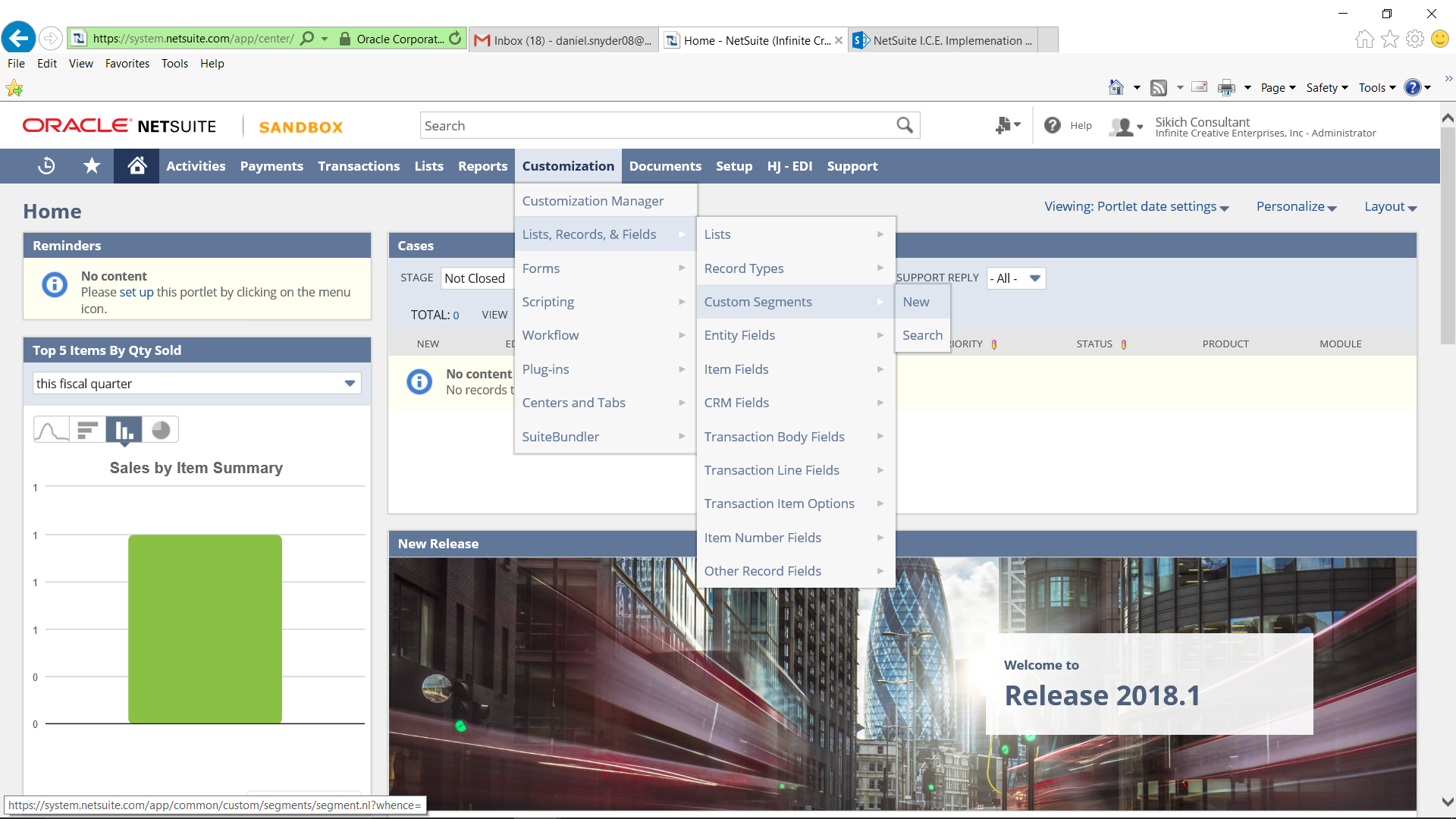Click the global search magnifier icon

[904, 125]
